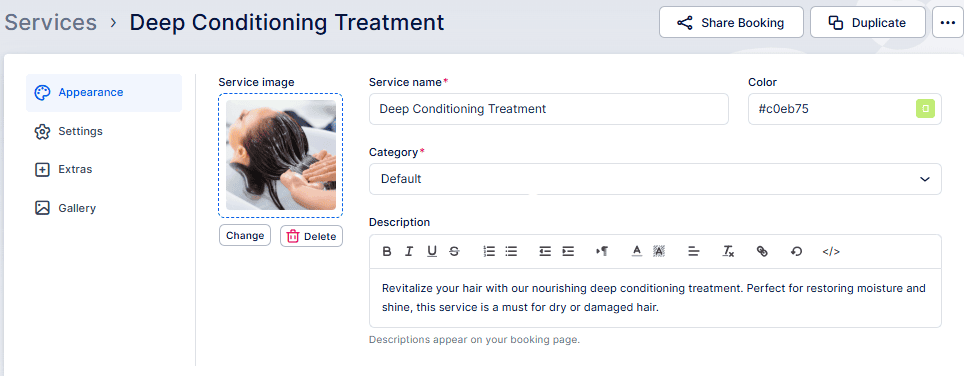Toggle underline formatting in description toolbar
Screen dimensions: 964x376
(432, 251)
